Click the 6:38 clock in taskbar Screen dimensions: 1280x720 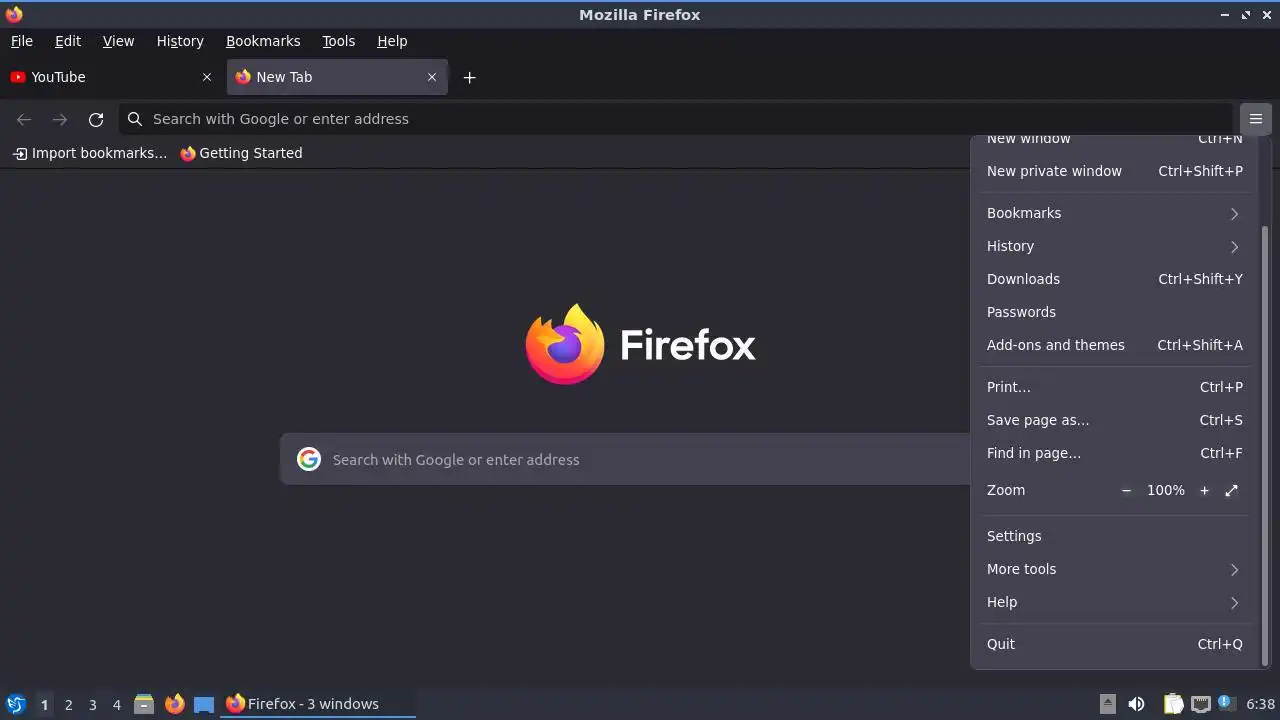point(1260,704)
